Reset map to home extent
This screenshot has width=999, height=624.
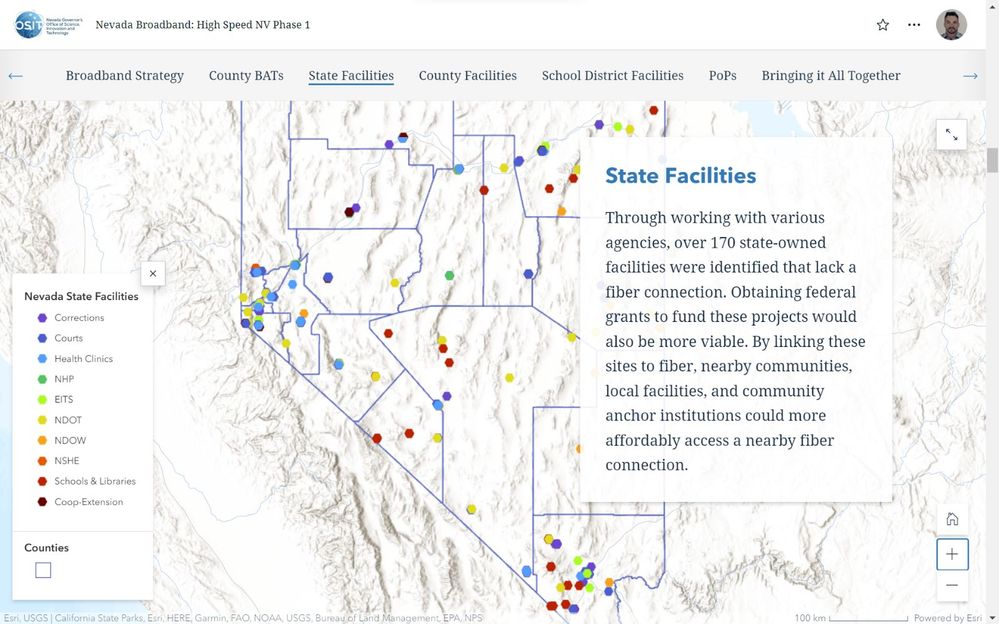pos(952,519)
